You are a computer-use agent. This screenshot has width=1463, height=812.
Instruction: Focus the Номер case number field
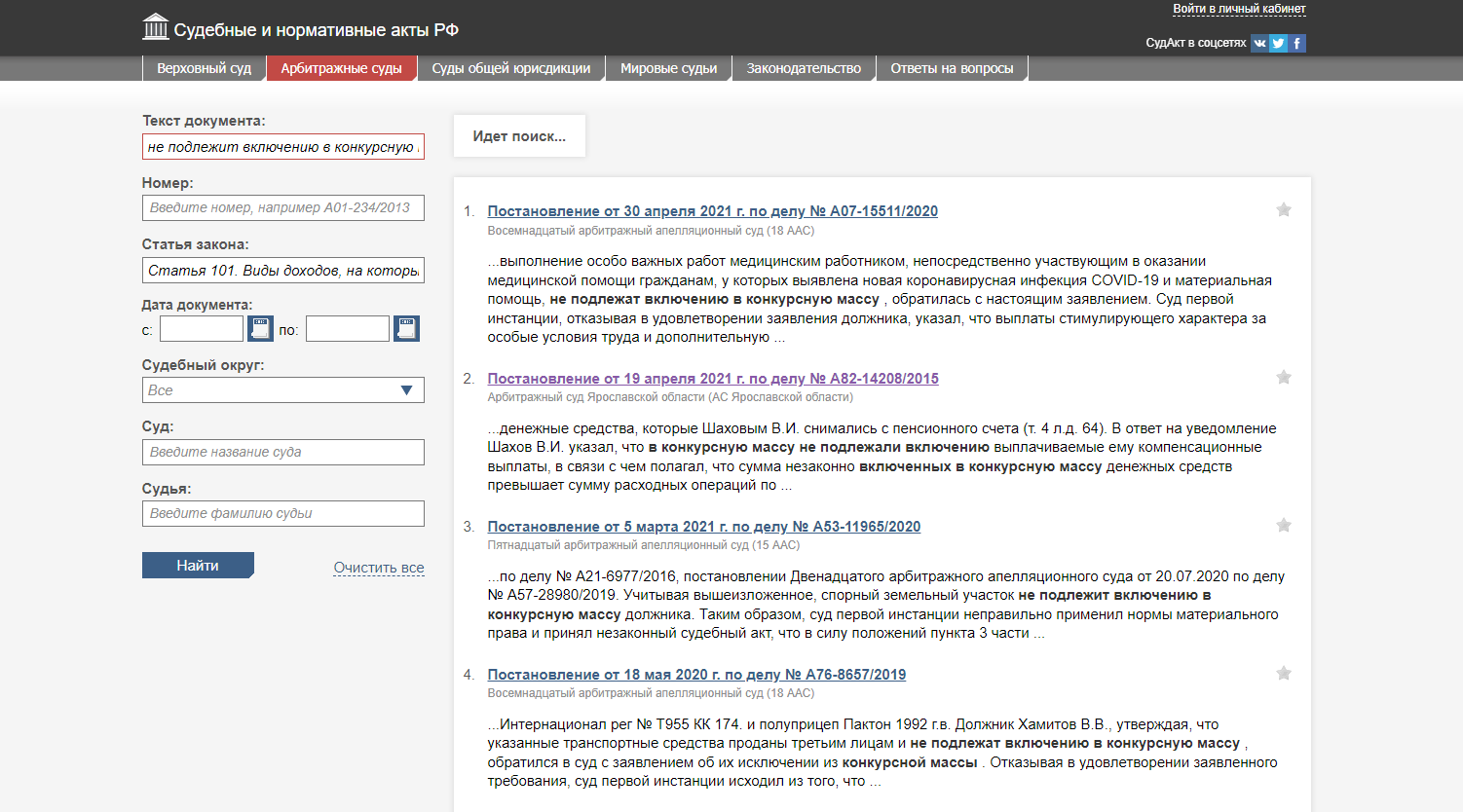[x=282, y=207]
